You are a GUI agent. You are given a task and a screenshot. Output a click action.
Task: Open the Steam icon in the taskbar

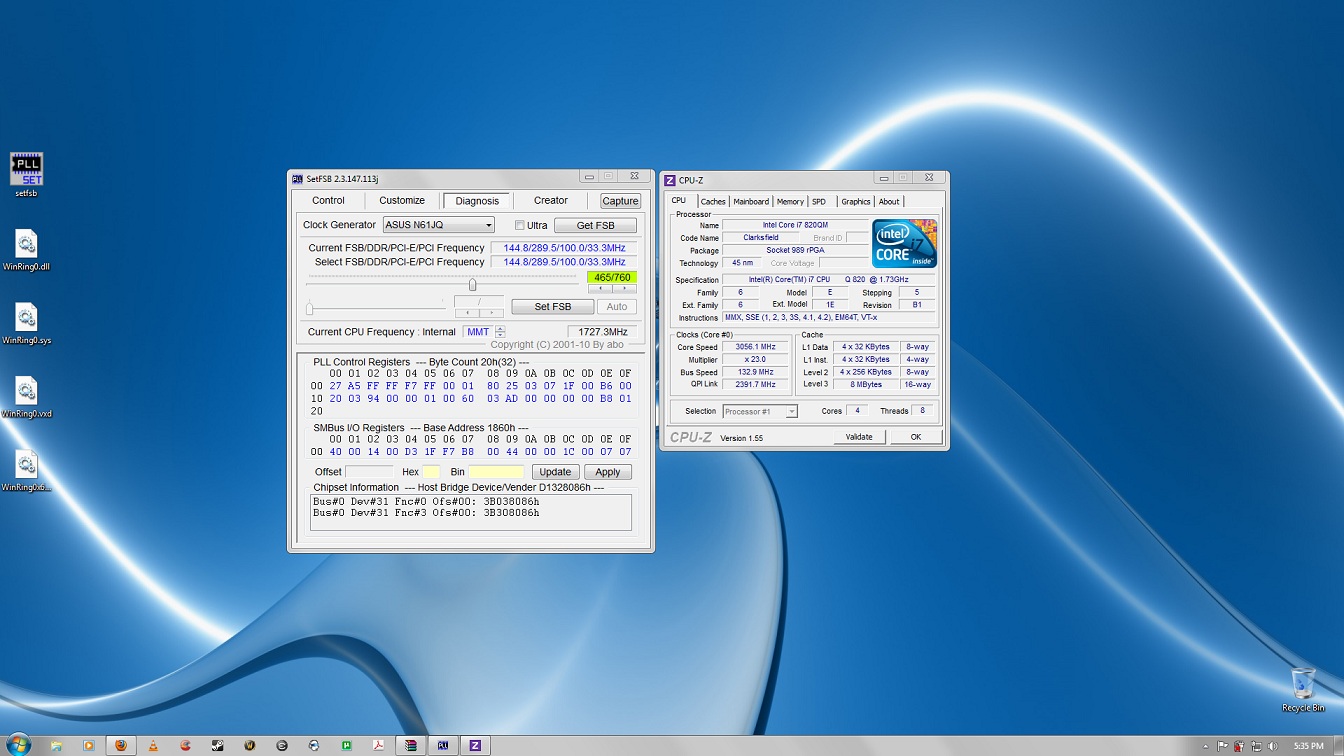coord(217,745)
